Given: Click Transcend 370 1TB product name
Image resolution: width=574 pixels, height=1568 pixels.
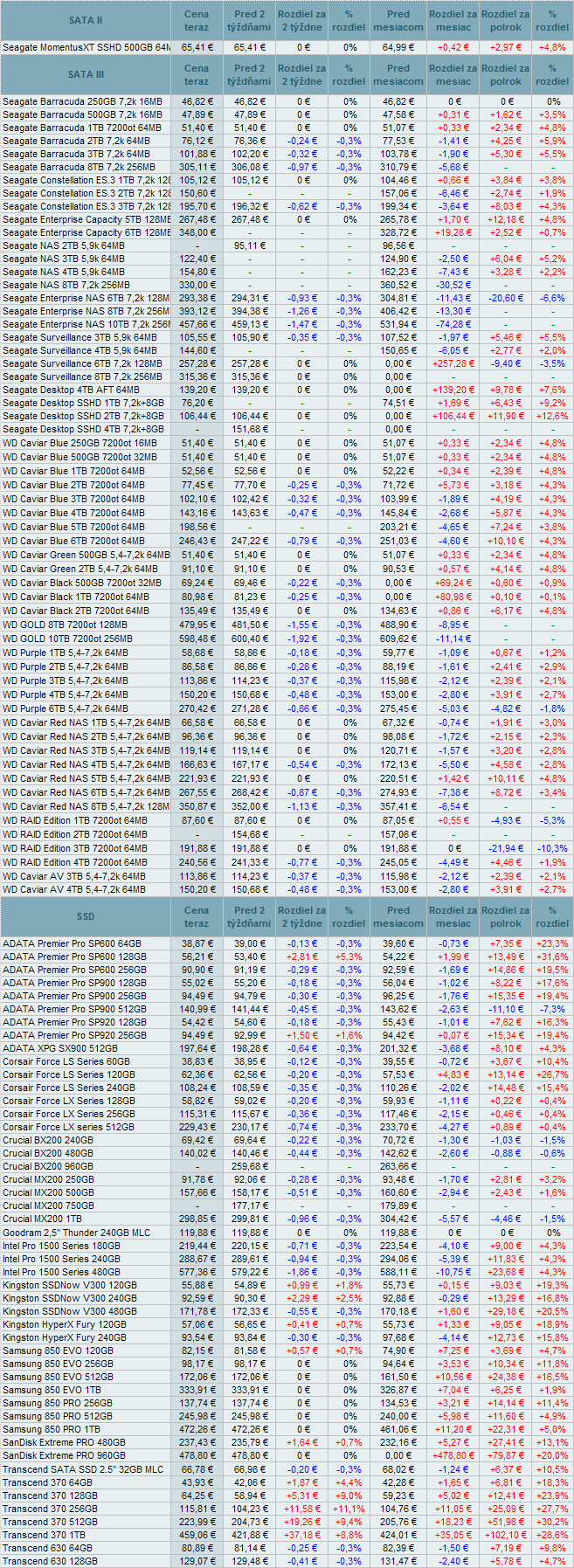Looking at the screenshot, I should 44,1535.
